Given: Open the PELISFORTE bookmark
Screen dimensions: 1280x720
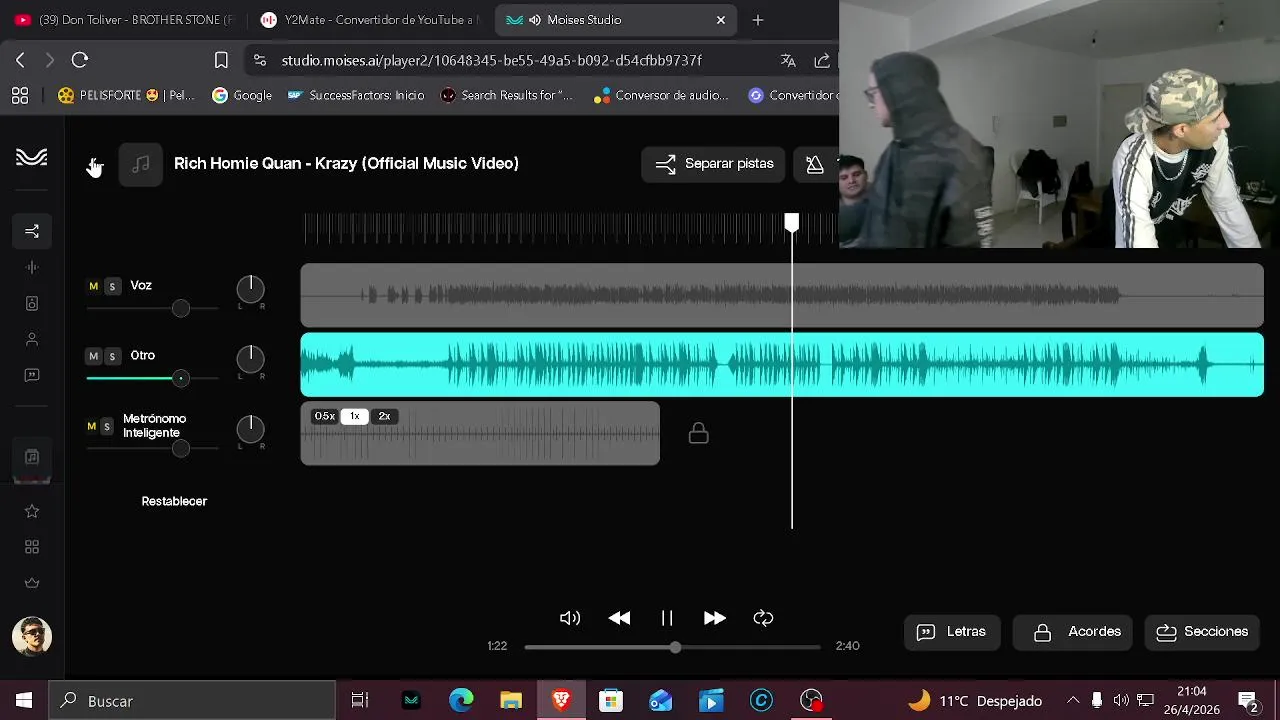Looking at the screenshot, I should (x=126, y=95).
